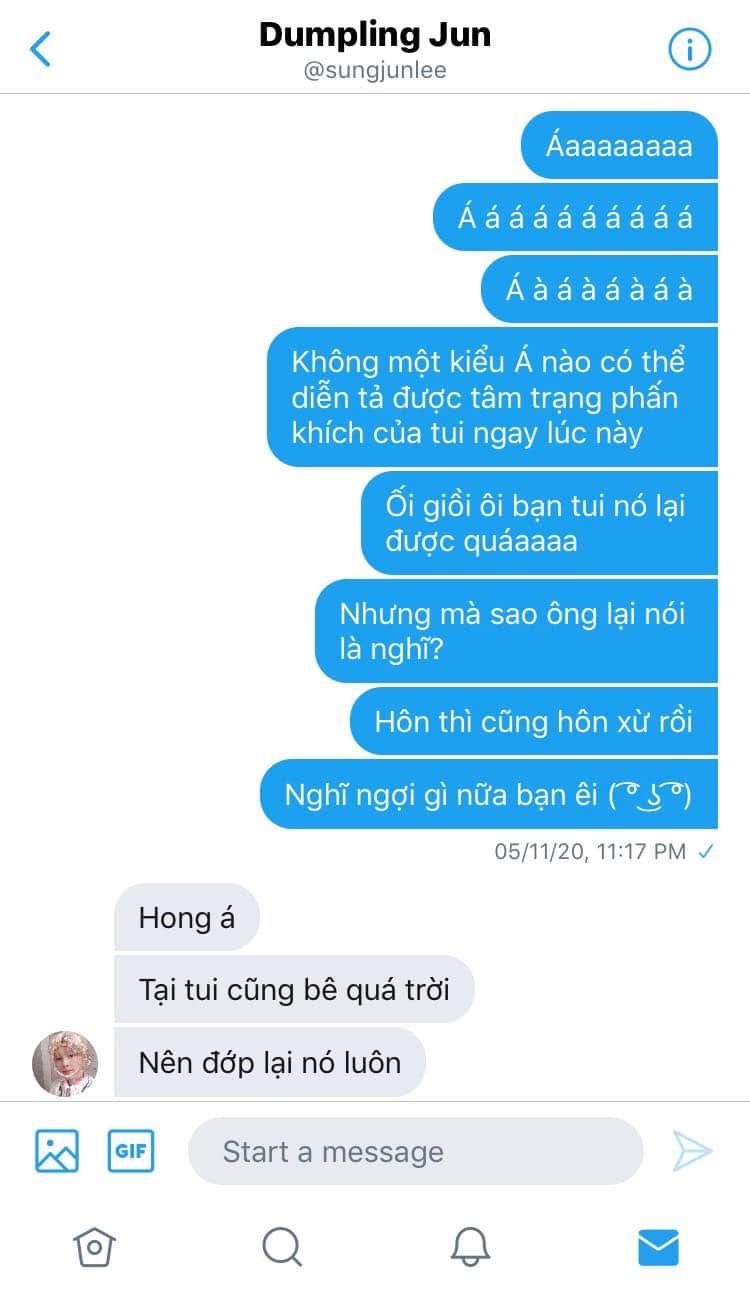Go to the Home tab
Image resolution: width=750 pixels, height=1299 pixels.
(94, 1246)
